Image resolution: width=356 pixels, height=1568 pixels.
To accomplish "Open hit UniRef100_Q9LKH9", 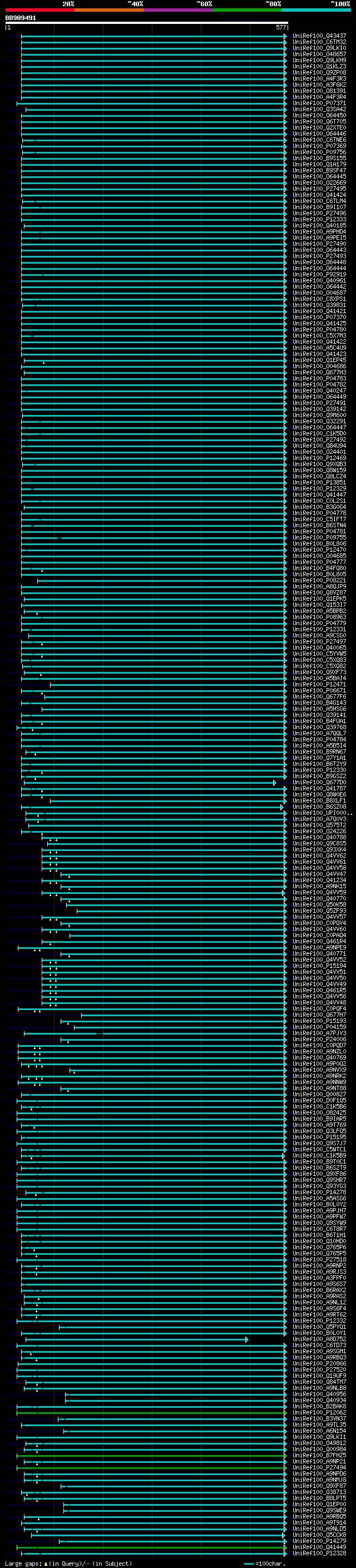I will point(319,60).
